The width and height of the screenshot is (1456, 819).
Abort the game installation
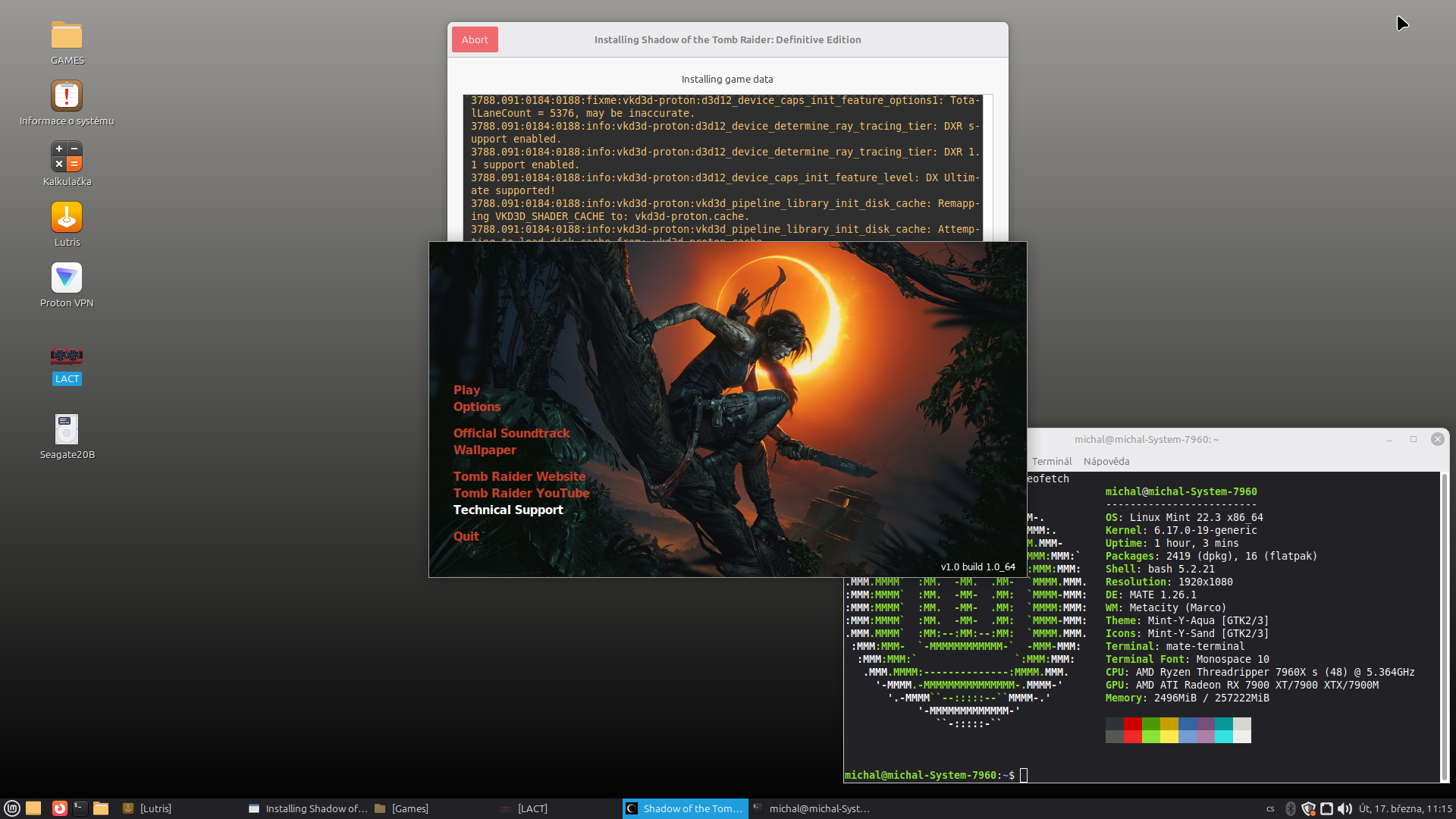475,40
